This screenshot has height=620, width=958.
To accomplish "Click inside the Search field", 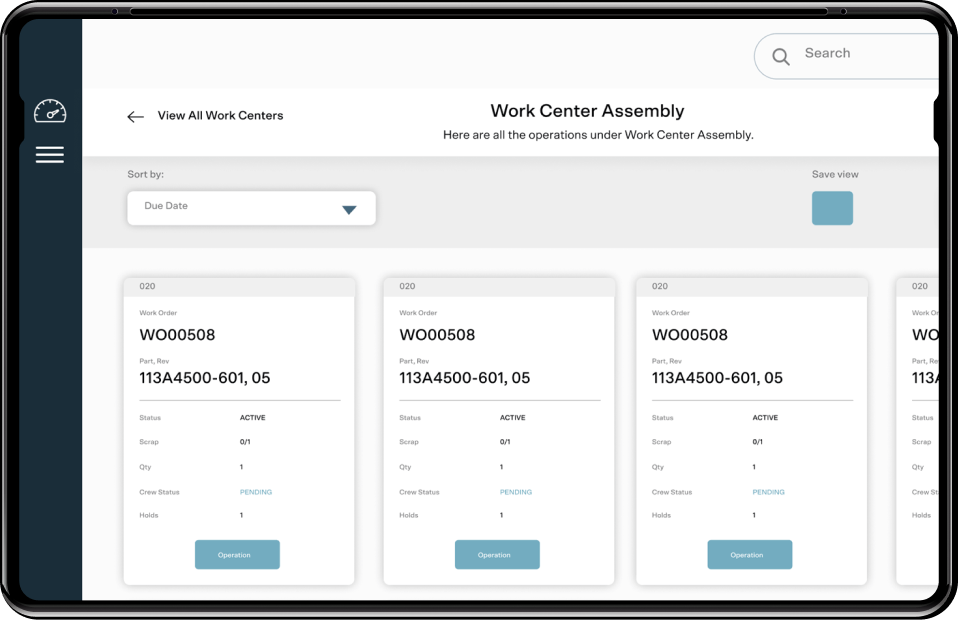I will [850, 53].
